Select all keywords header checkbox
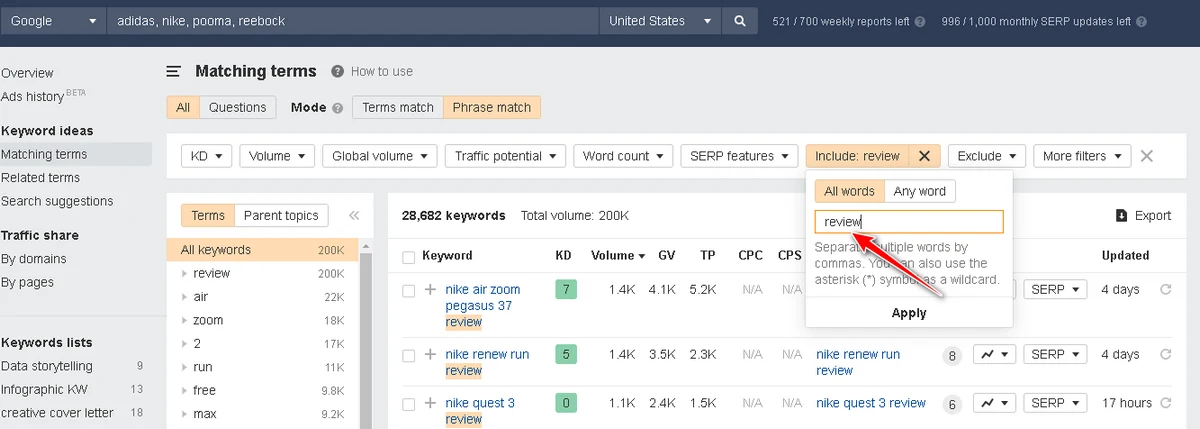Image resolution: width=1200 pixels, height=429 pixels. (408, 257)
